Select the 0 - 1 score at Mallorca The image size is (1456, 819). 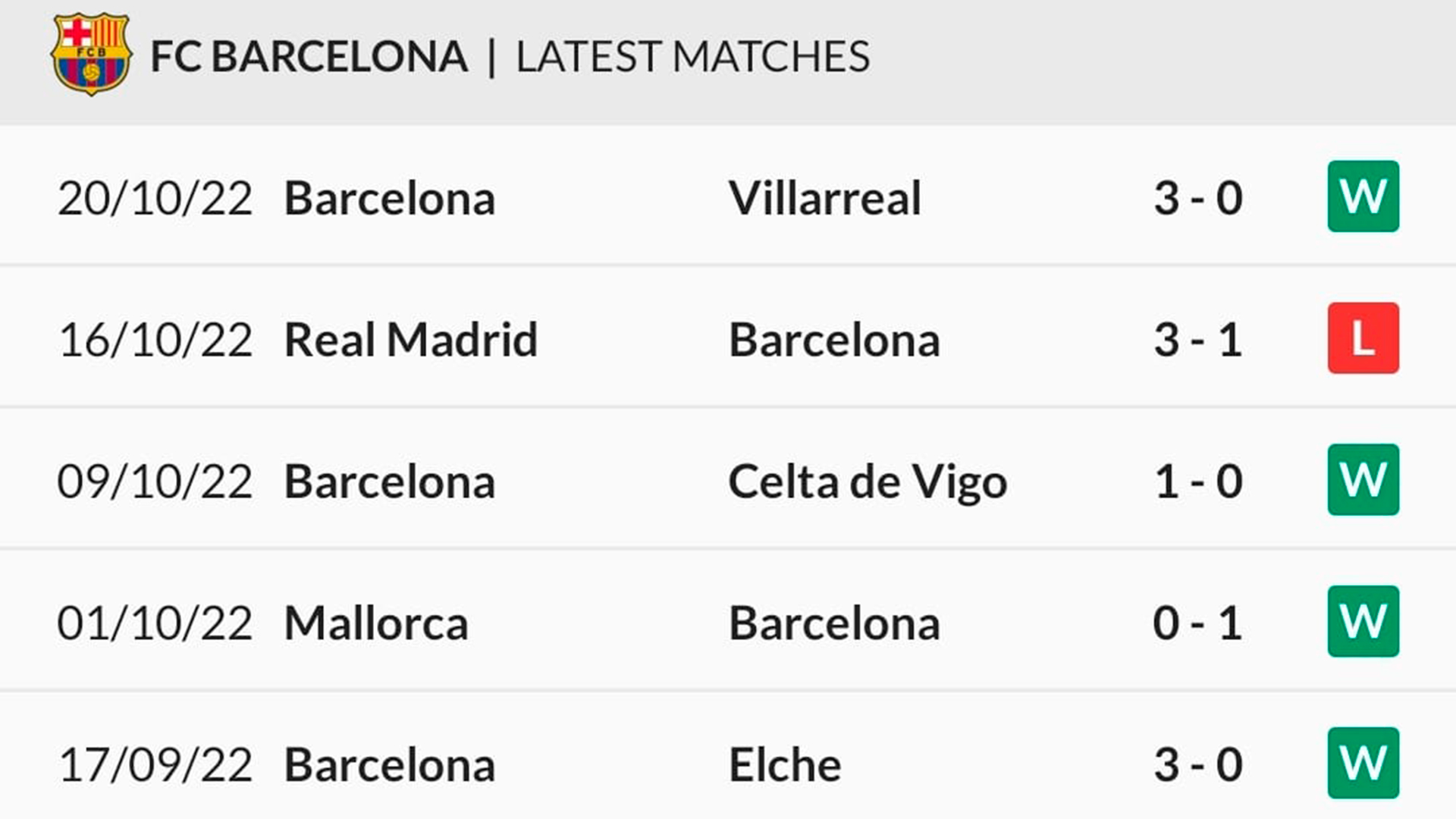1198,623
